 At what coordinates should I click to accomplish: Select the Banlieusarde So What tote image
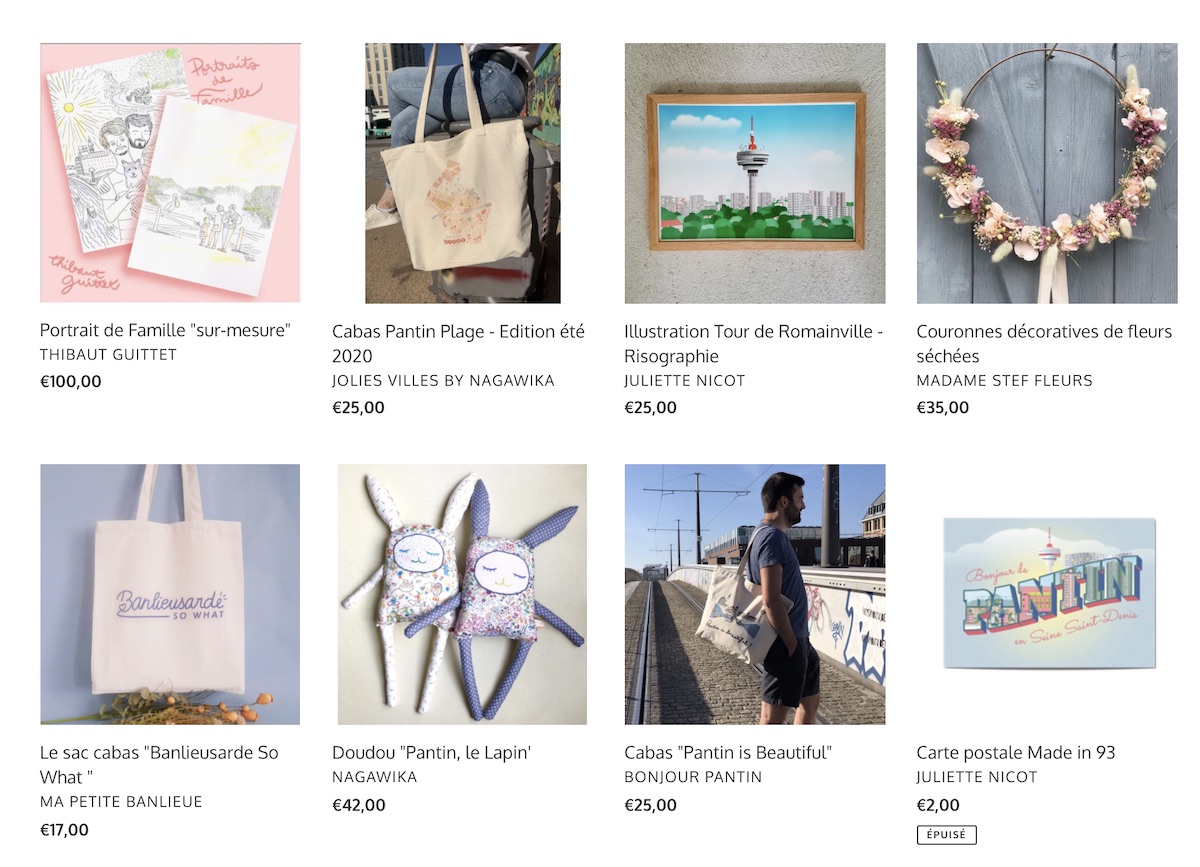point(170,594)
